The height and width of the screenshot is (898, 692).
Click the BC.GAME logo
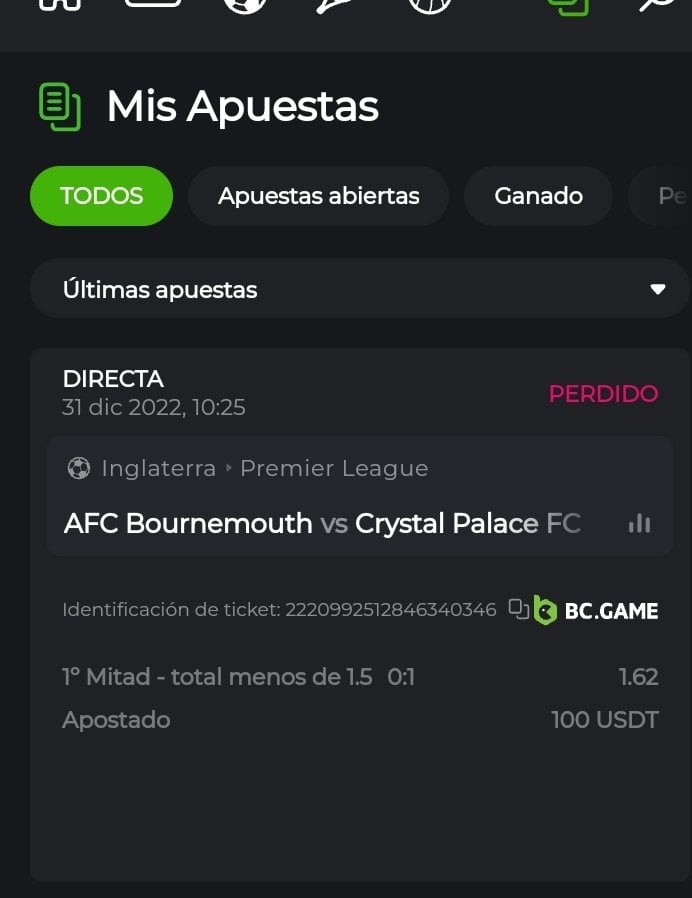pos(596,609)
